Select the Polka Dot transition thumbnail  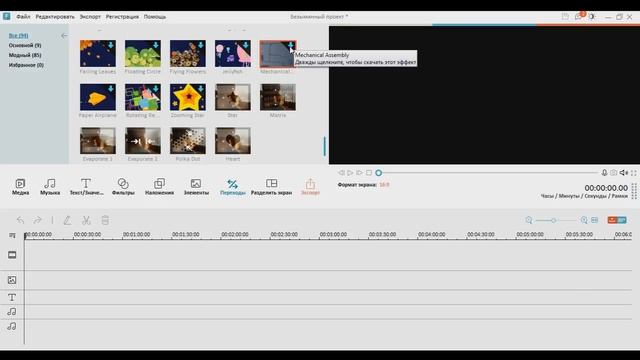pyautogui.click(x=188, y=141)
